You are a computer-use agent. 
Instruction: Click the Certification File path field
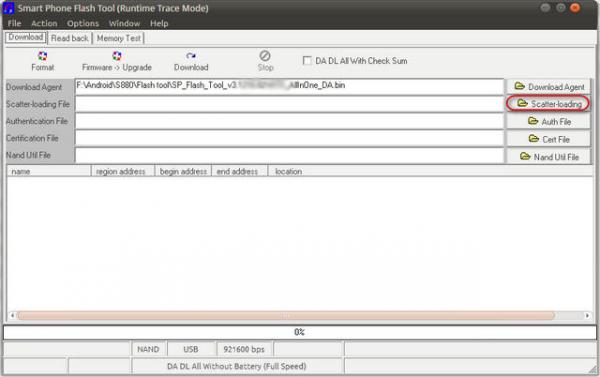click(x=289, y=139)
